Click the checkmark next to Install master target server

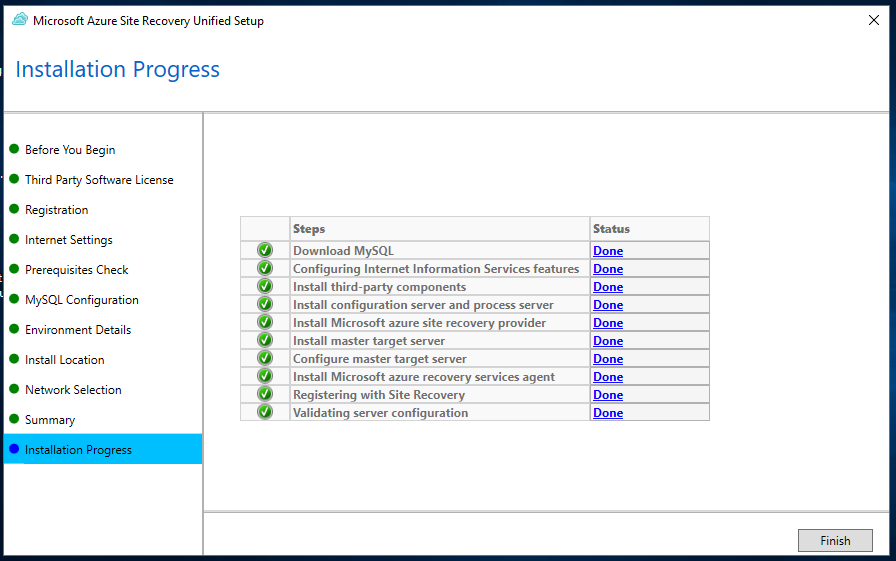265,340
